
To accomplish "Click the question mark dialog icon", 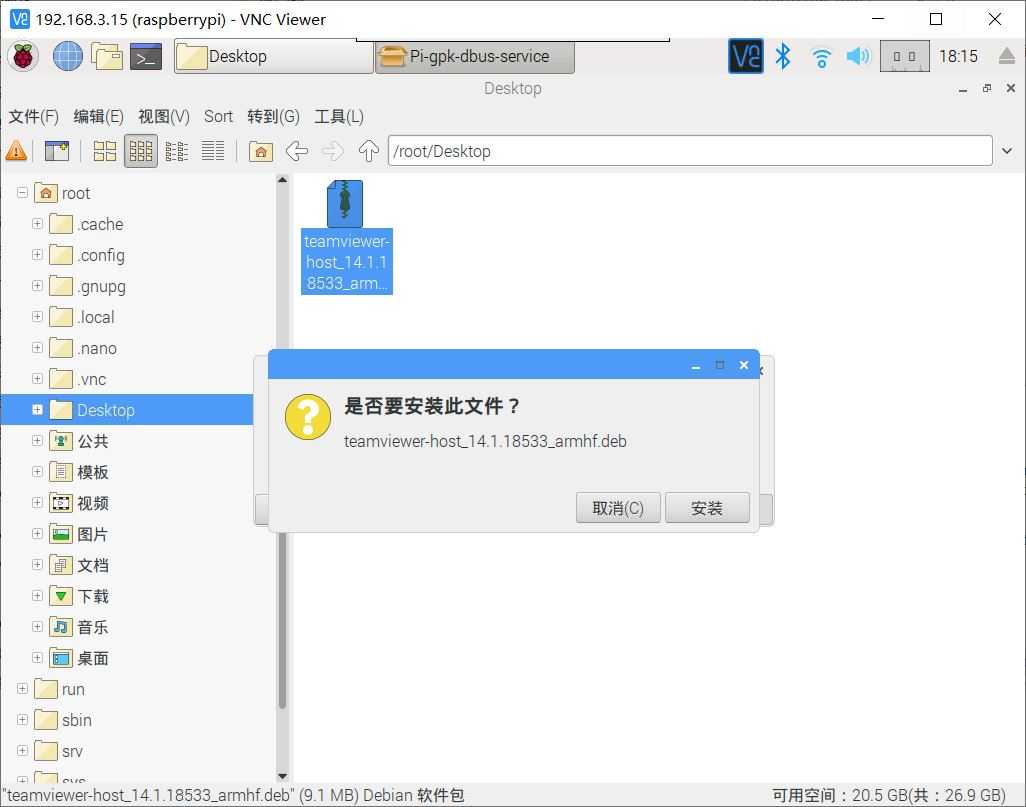I will click(308, 417).
